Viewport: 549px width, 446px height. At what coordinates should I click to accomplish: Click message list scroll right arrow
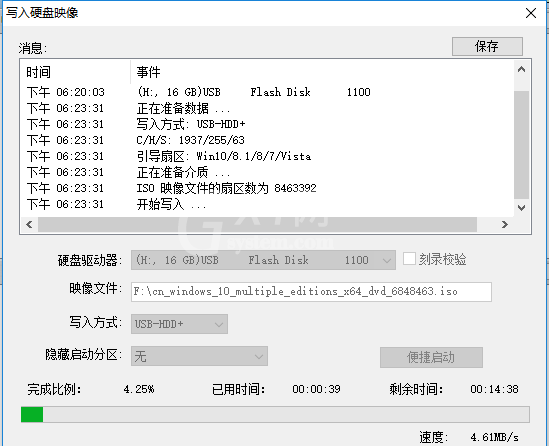coord(505,224)
